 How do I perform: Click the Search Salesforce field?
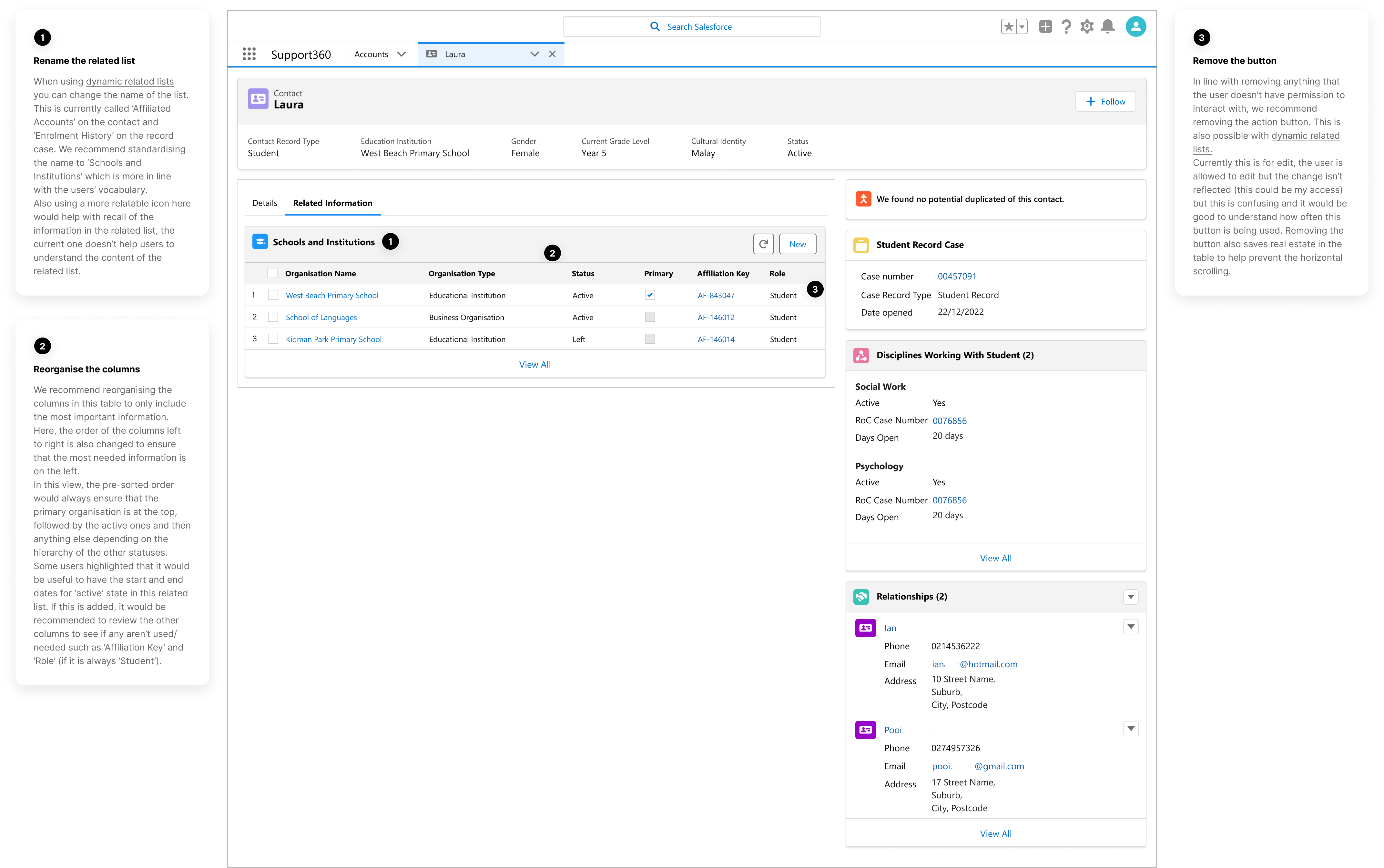(691, 27)
